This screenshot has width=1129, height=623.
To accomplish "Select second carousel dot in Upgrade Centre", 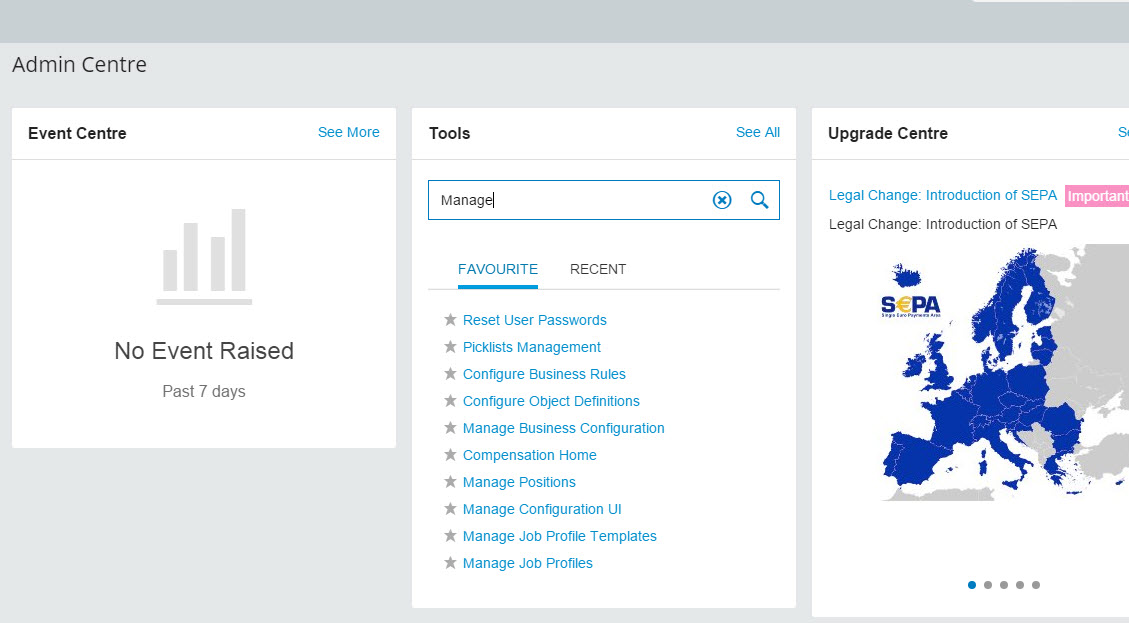I will click(988, 585).
